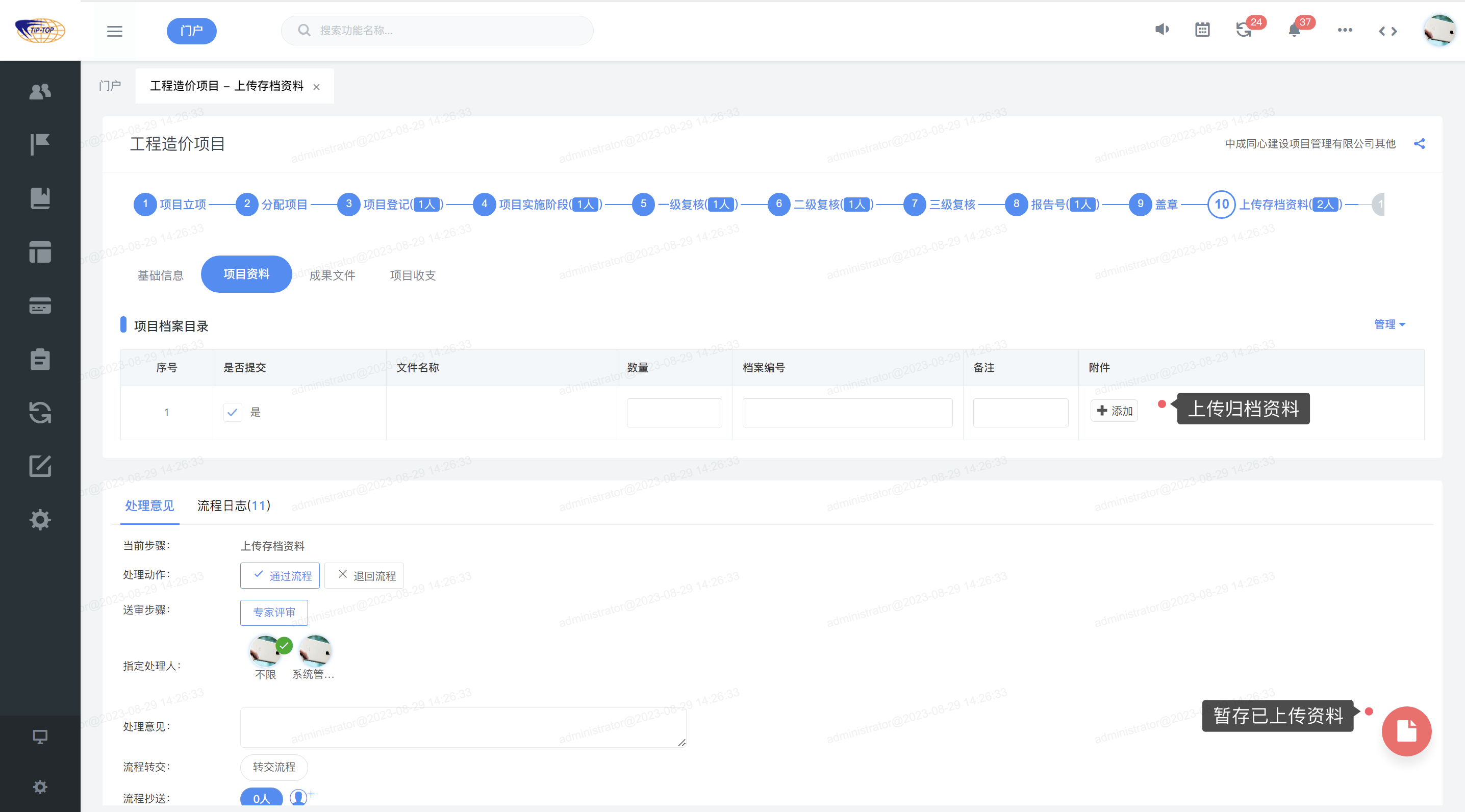The width and height of the screenshot is (1465, 812).
Task: Expand the 管理 dropdown
Action: [x=1389, y=324]
